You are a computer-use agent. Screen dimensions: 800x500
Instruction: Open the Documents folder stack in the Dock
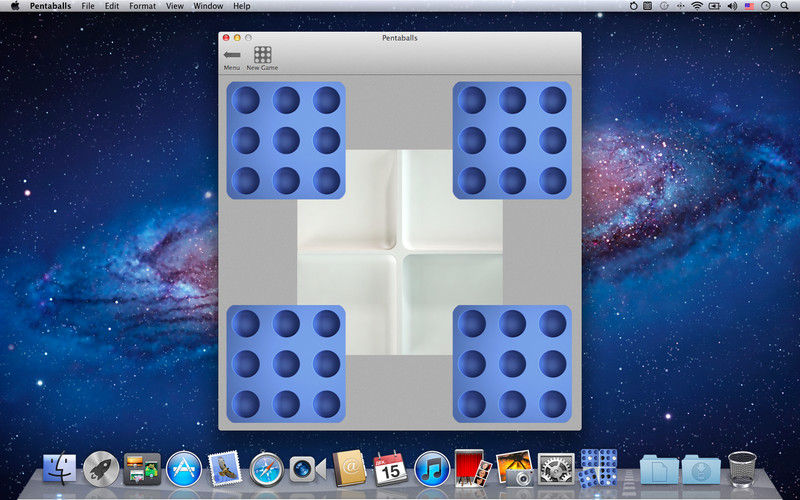coord(659,469)
